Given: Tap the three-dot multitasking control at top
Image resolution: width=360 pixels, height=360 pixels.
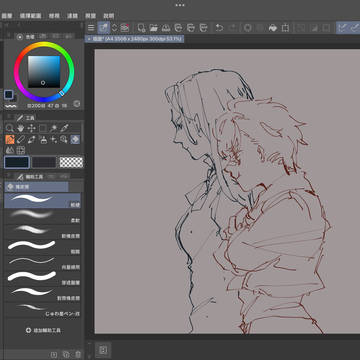Looking at the screenshot, I should 180,5.
